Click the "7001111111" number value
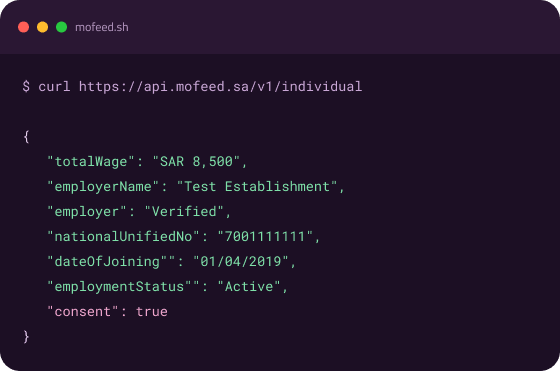The width and height of the screenshot is (560, 371). [265, 236]
